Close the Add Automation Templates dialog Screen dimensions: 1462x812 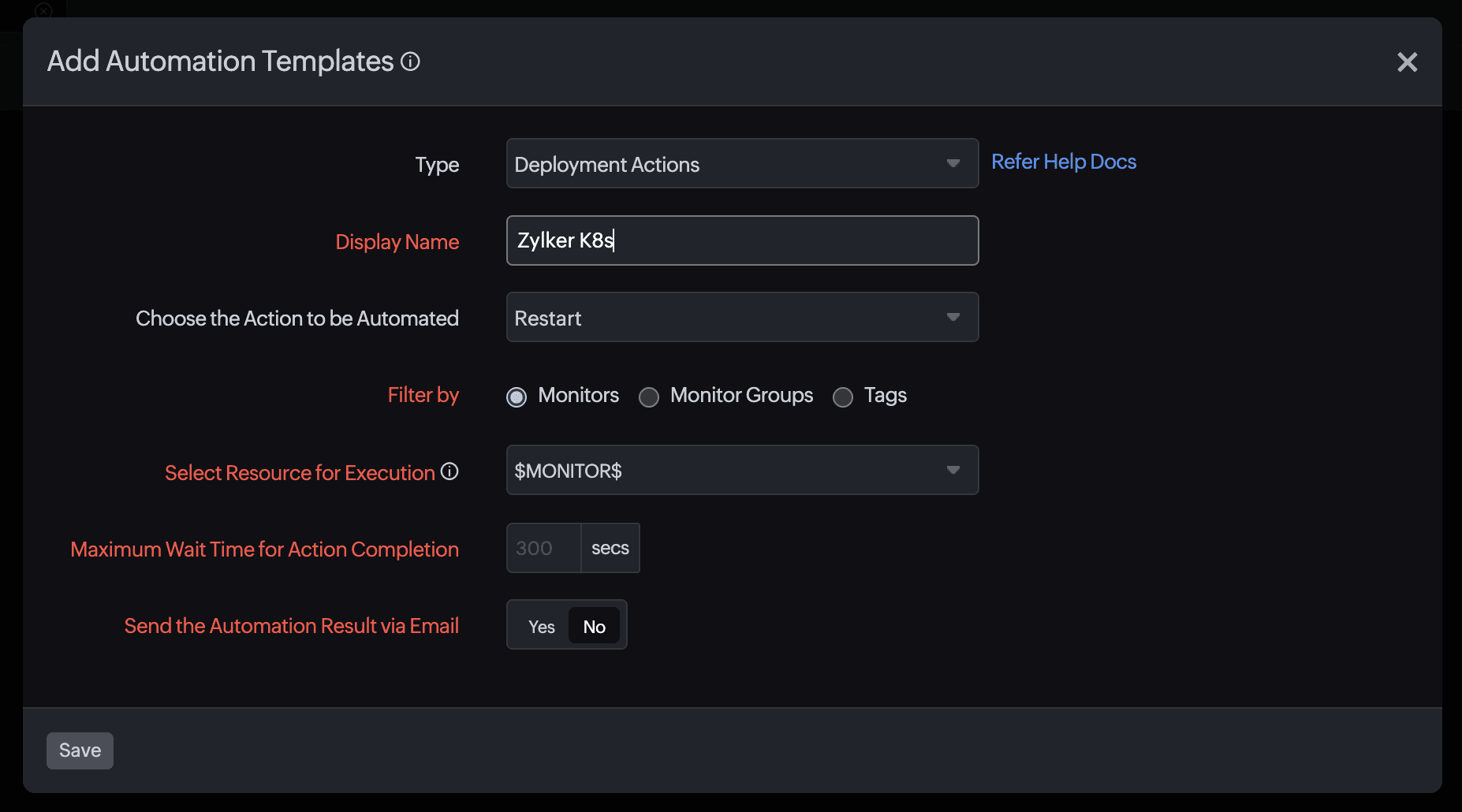pyautogui.click(x=1407, y=62)
